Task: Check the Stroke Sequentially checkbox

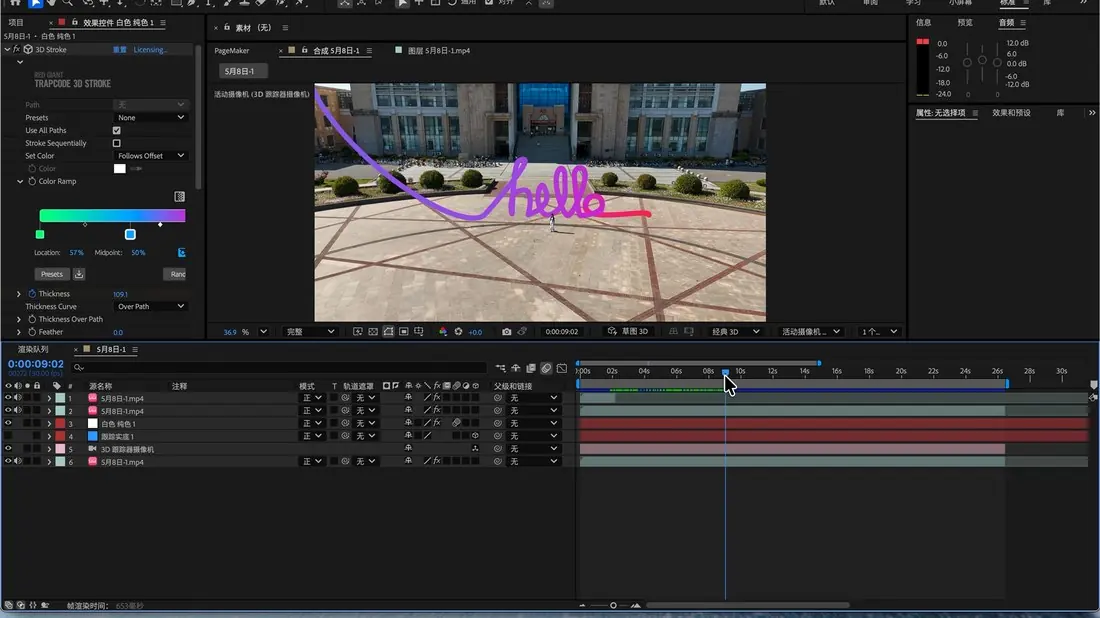Action: coord(116,143)
